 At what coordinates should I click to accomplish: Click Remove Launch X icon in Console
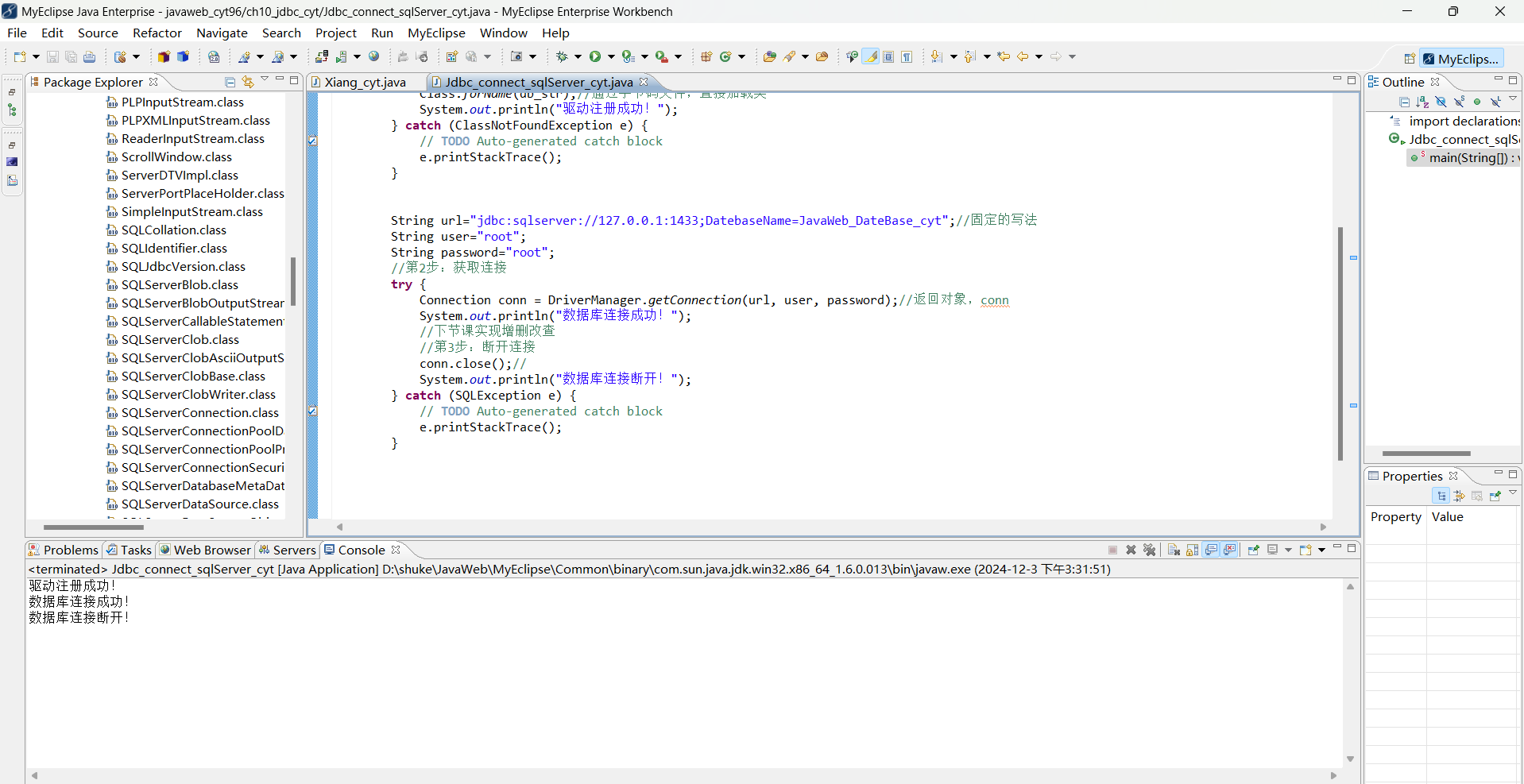pos(1131,550)
